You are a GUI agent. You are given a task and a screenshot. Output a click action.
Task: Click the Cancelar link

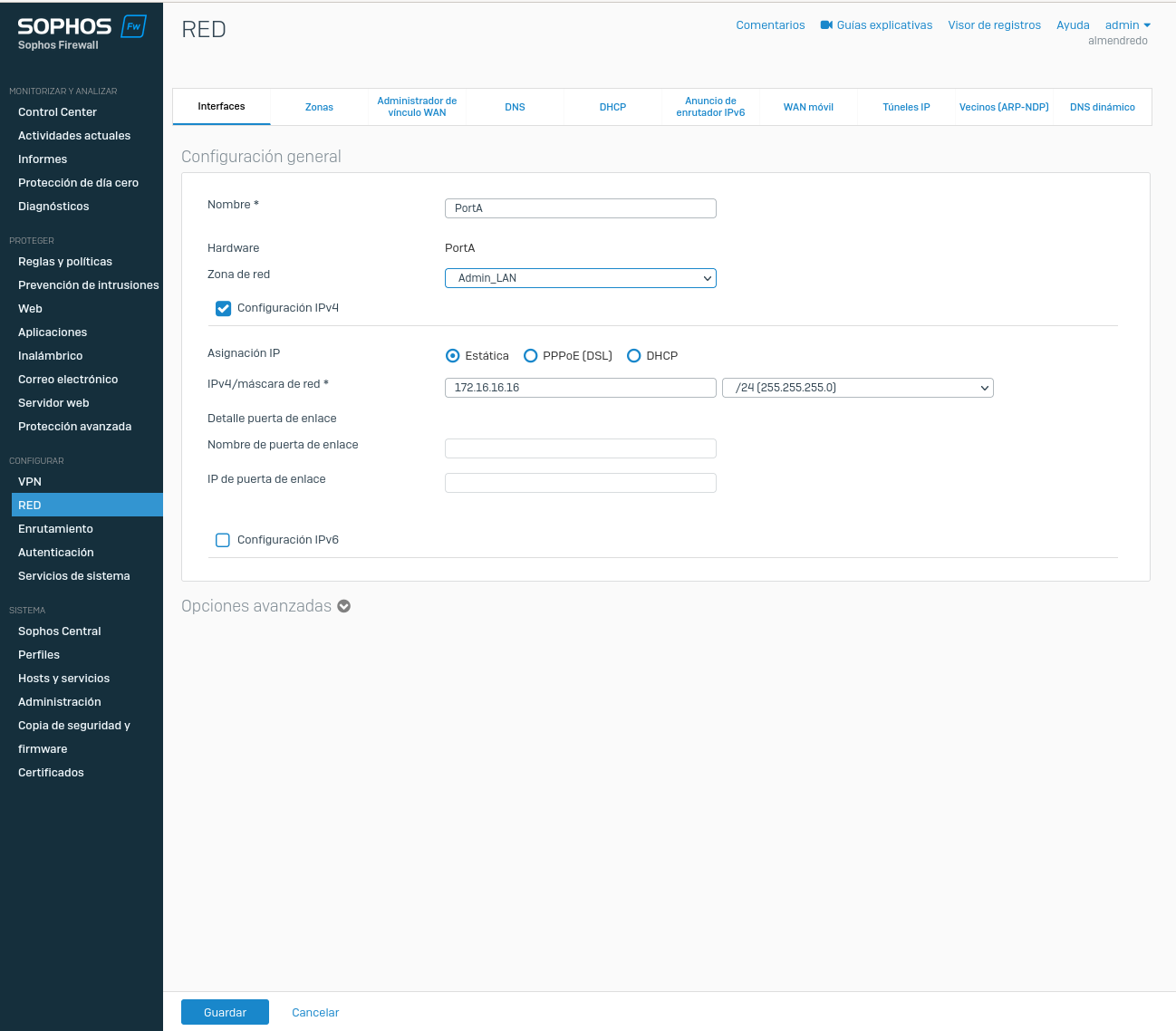315,1013
